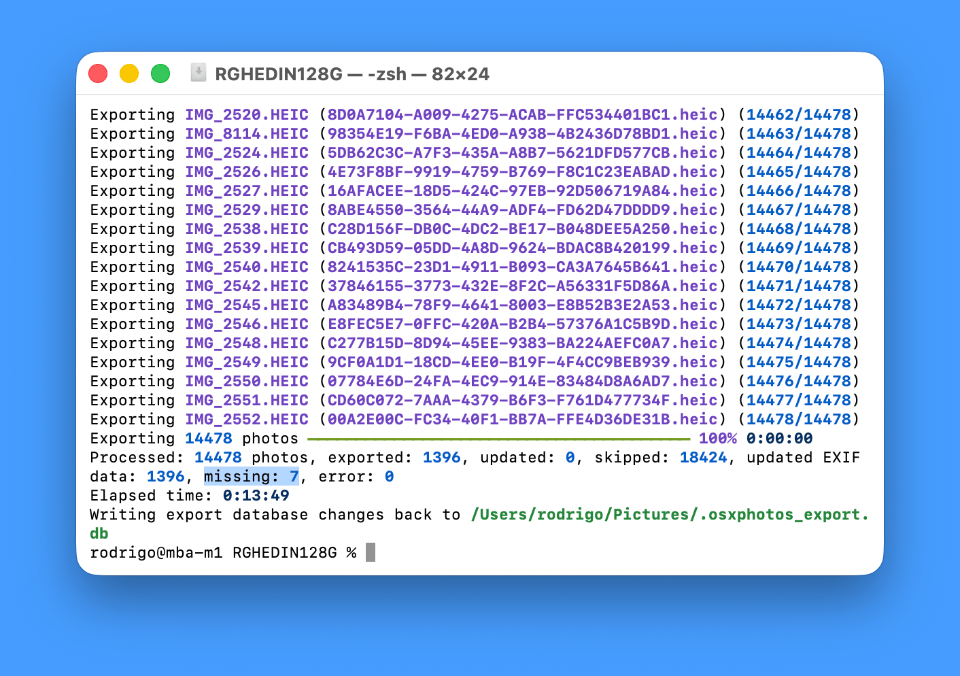Close the Terminal window with red button

coord(98,73)
